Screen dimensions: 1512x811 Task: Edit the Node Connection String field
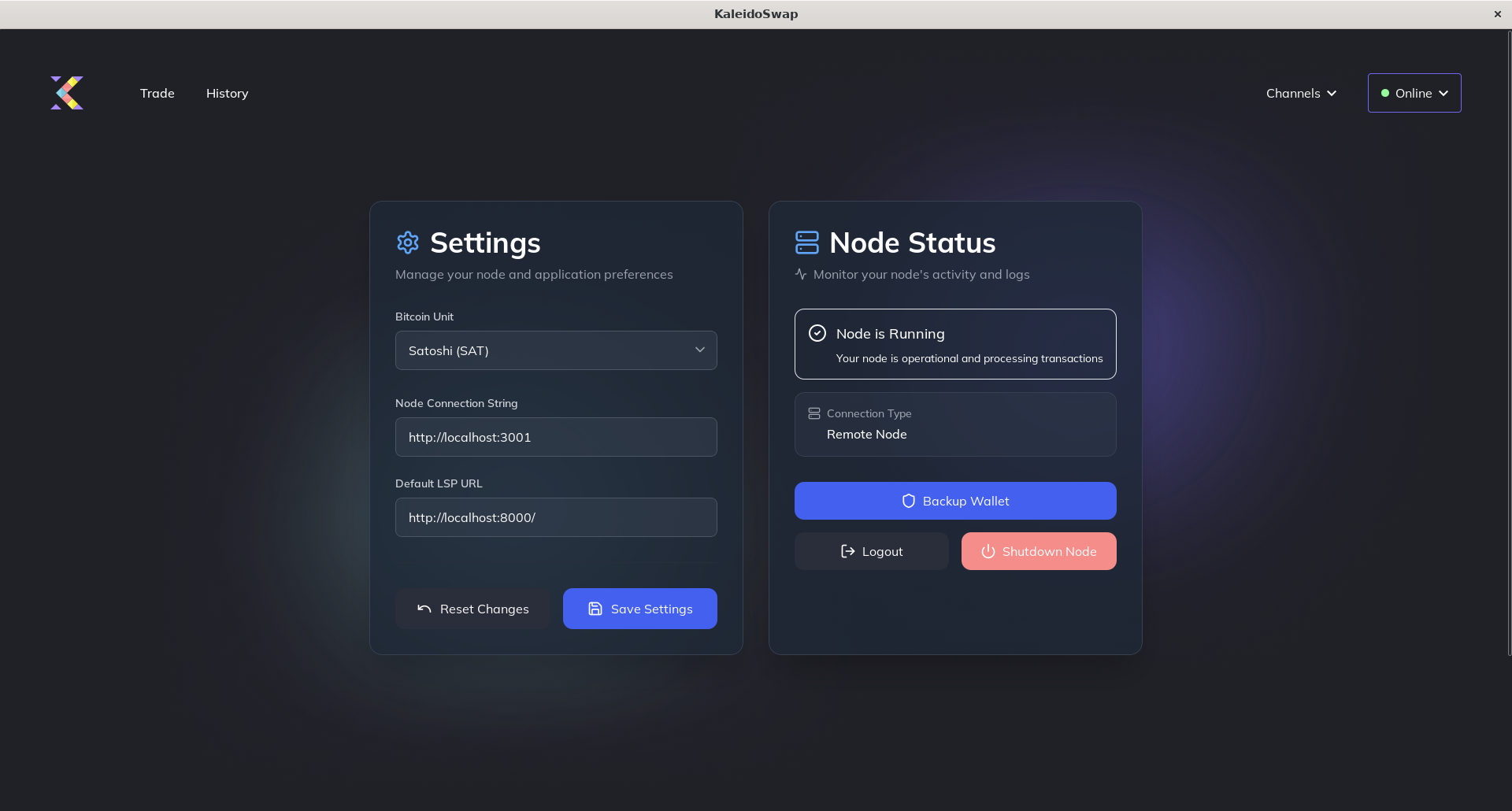555,437
